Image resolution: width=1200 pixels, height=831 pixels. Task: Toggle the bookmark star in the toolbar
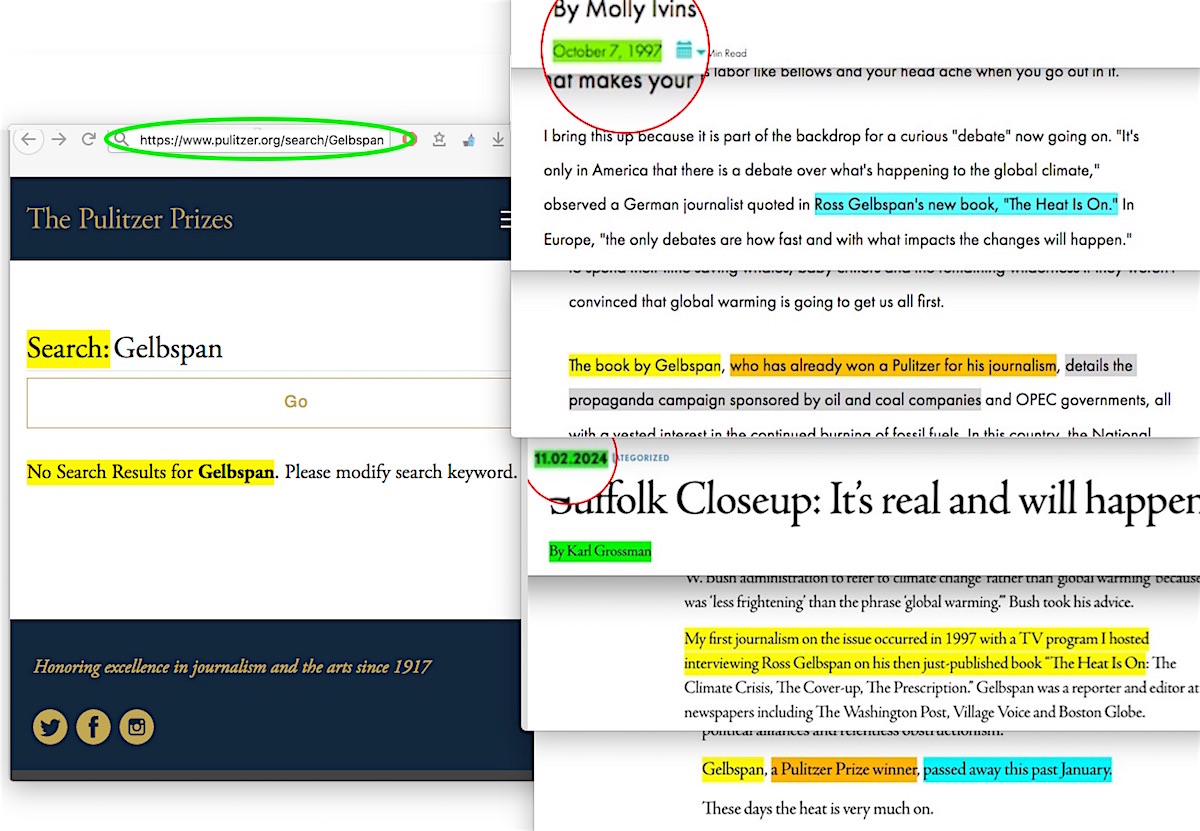438,140
